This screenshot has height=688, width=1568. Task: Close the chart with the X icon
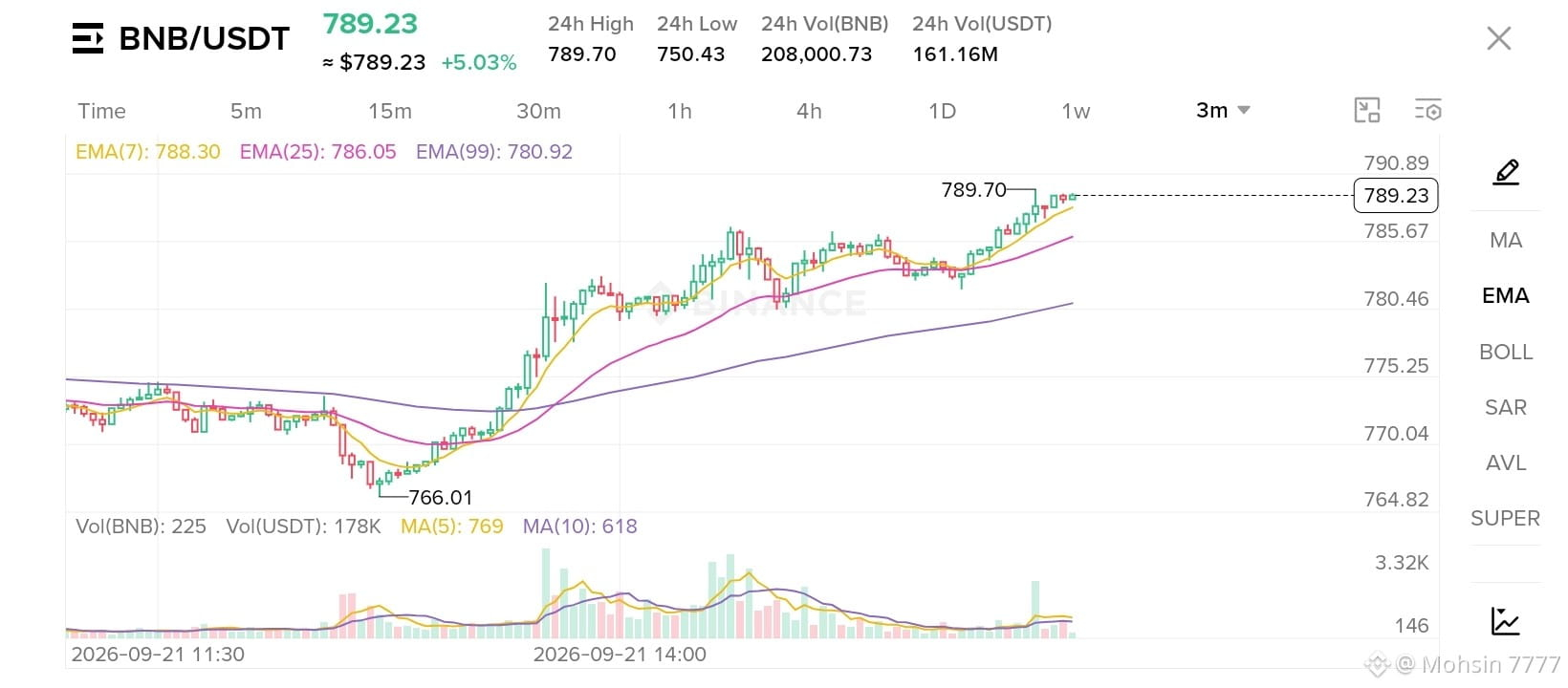[1498, 38]
